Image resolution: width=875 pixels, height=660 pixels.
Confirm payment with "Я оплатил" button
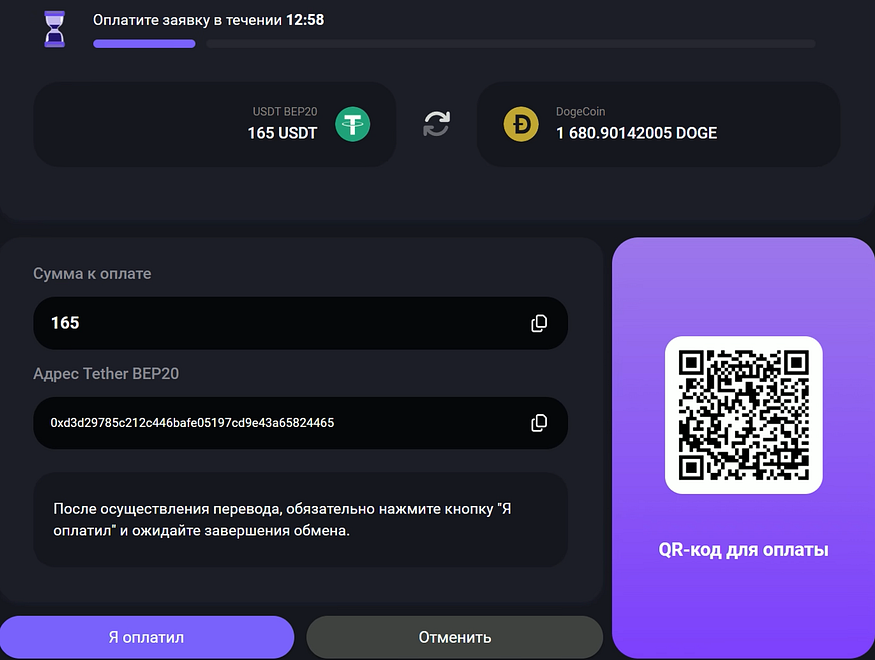[x=147, y=637]
